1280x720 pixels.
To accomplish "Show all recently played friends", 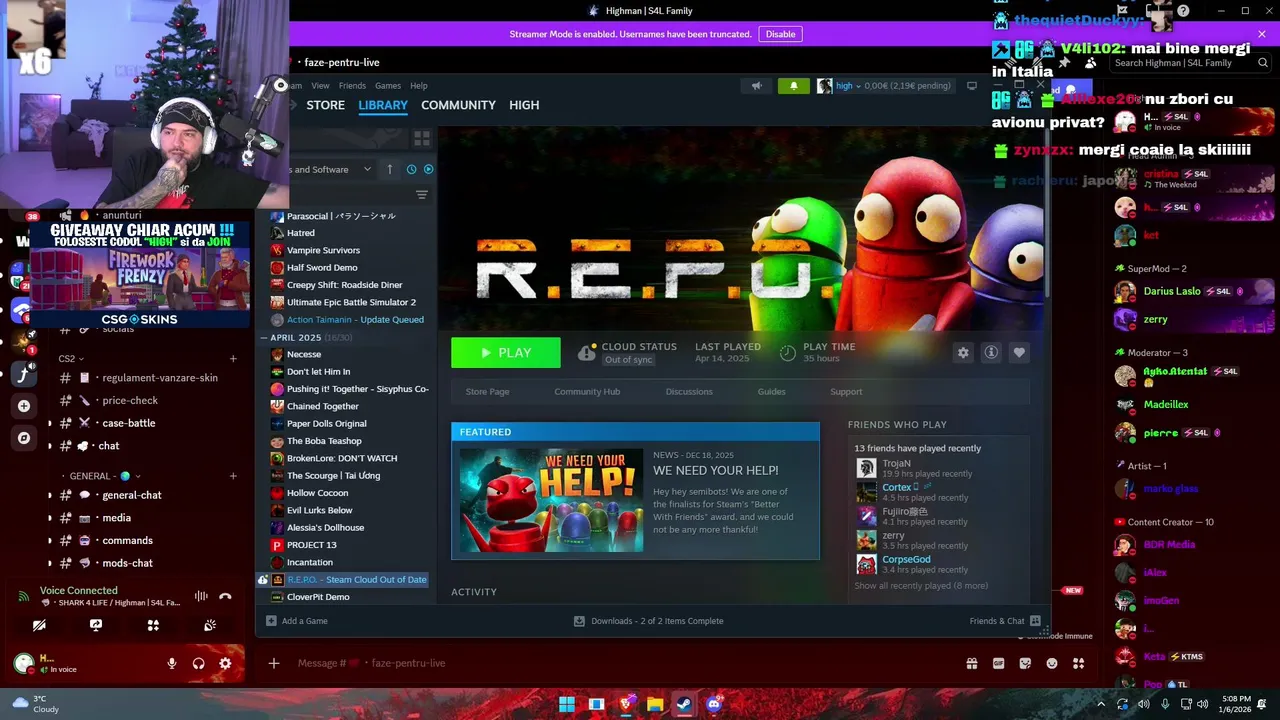I will point(921,586).
